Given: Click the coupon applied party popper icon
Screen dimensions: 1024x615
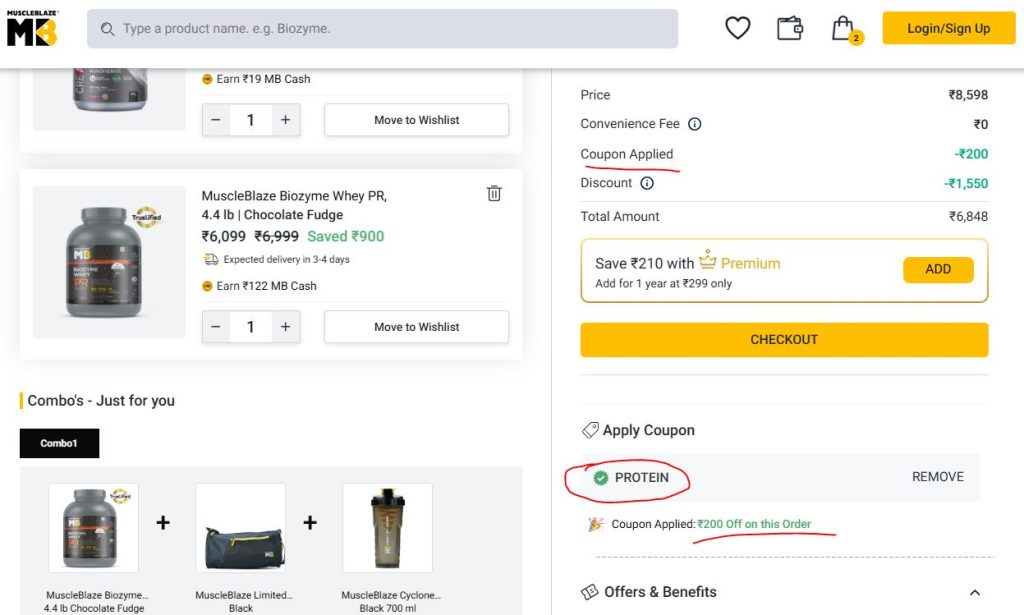Looking at the screenshot, I should [595, 524].
